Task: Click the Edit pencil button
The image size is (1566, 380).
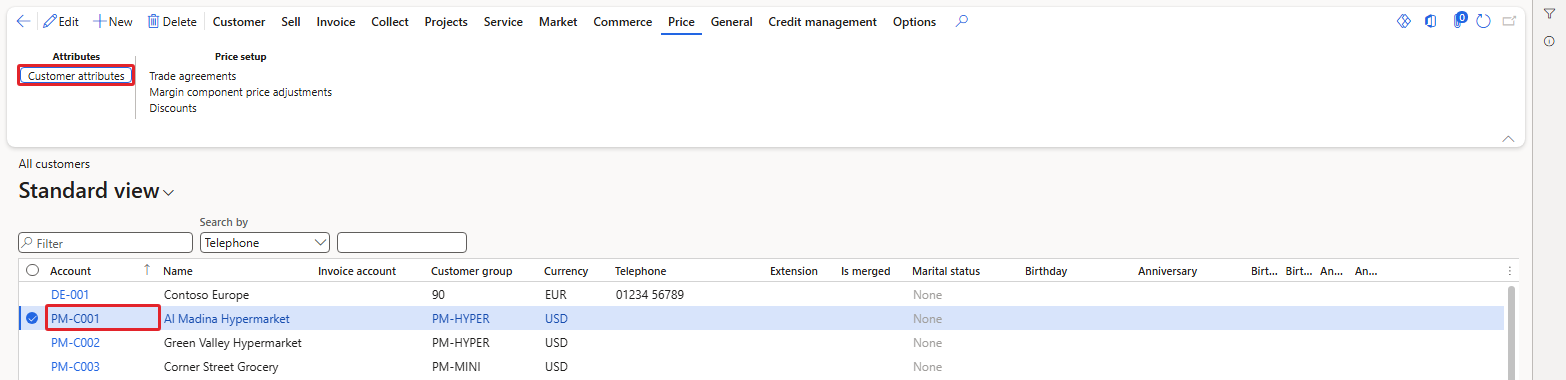Action: [61, 21]
